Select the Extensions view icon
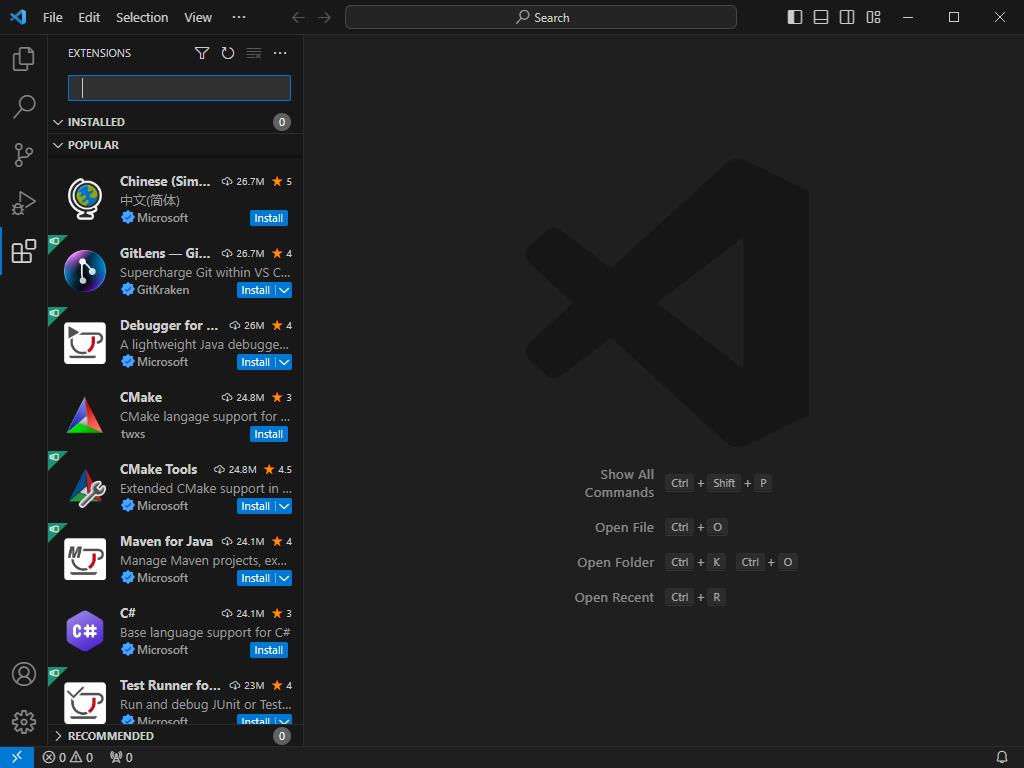The height and width of the screenshot is (768, 1024). click(x=24, y=251)
